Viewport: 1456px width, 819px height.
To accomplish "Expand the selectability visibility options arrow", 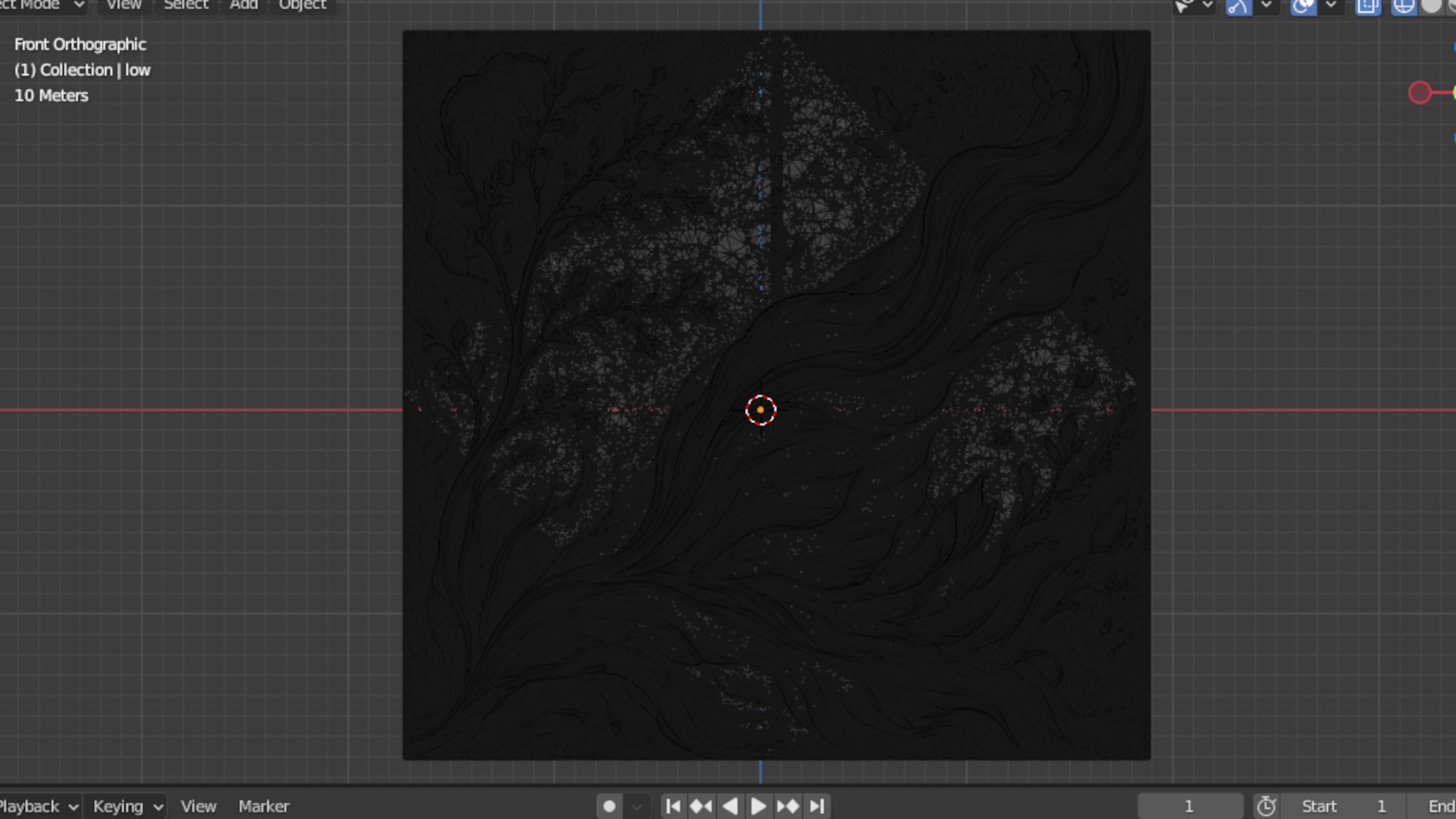I will (x=1207, y=6).
